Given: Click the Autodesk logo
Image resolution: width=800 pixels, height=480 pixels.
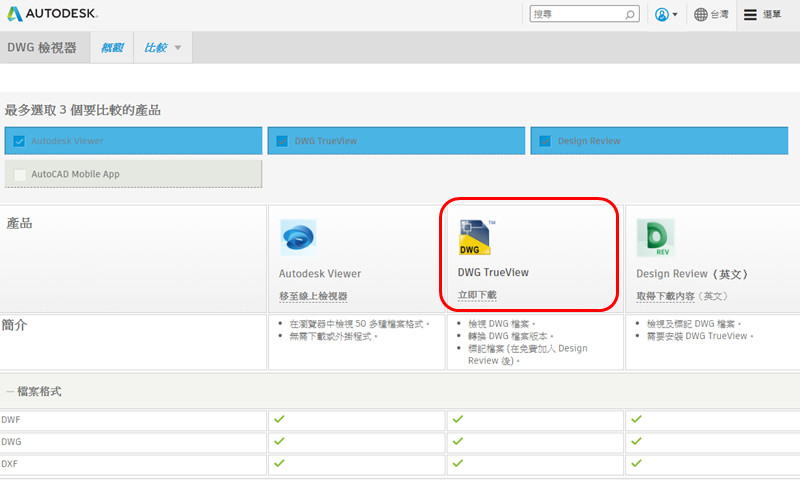Looking at the screenshot, I should coord(52,14).
